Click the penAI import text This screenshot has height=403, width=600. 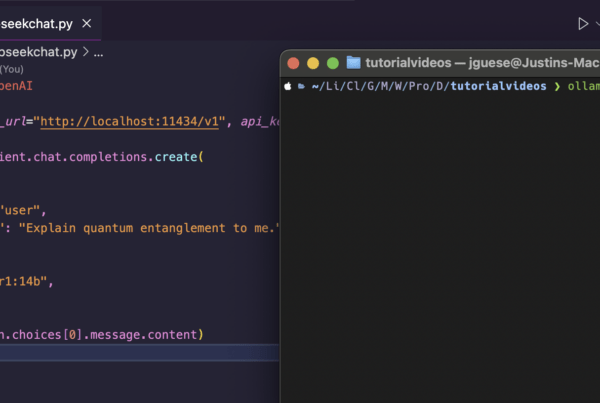pyautogui.click(x=16, y=86)
